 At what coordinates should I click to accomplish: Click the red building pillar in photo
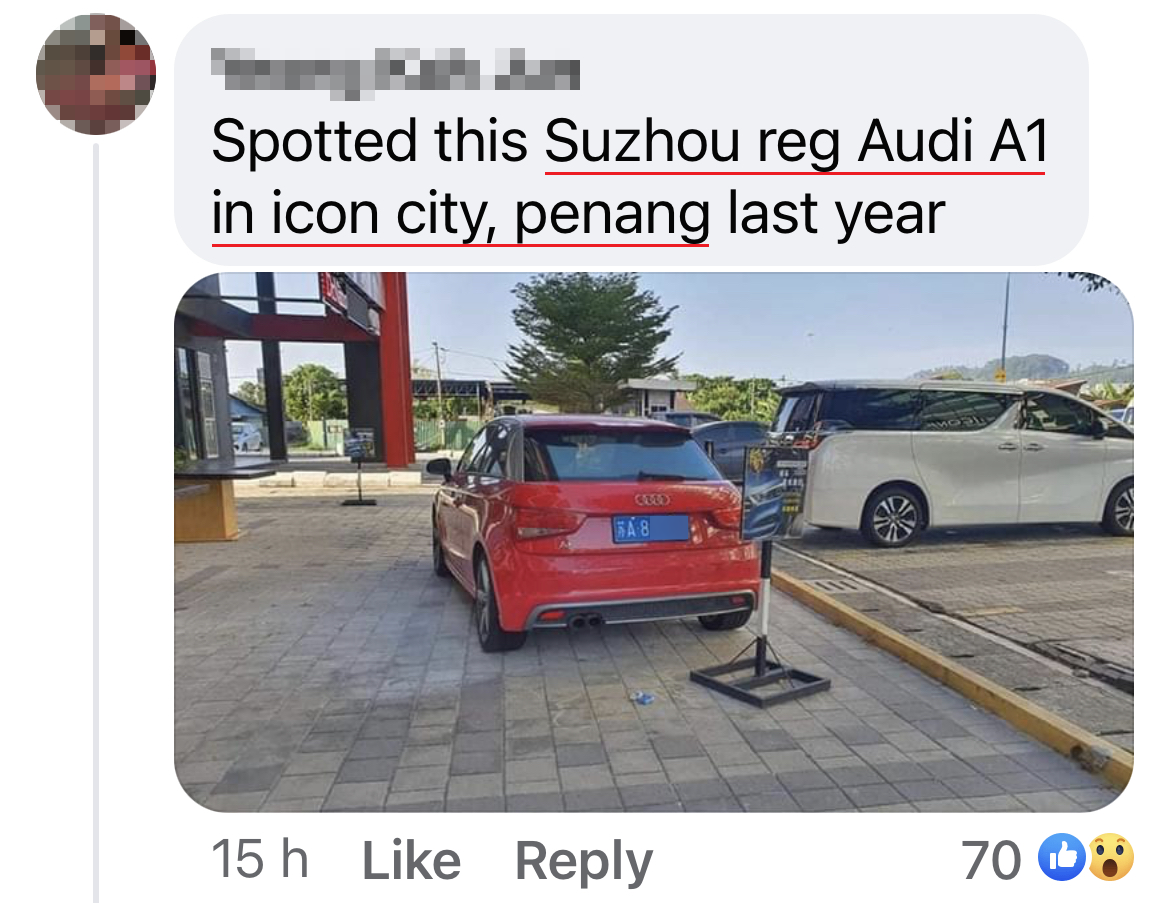coord(398,369)
